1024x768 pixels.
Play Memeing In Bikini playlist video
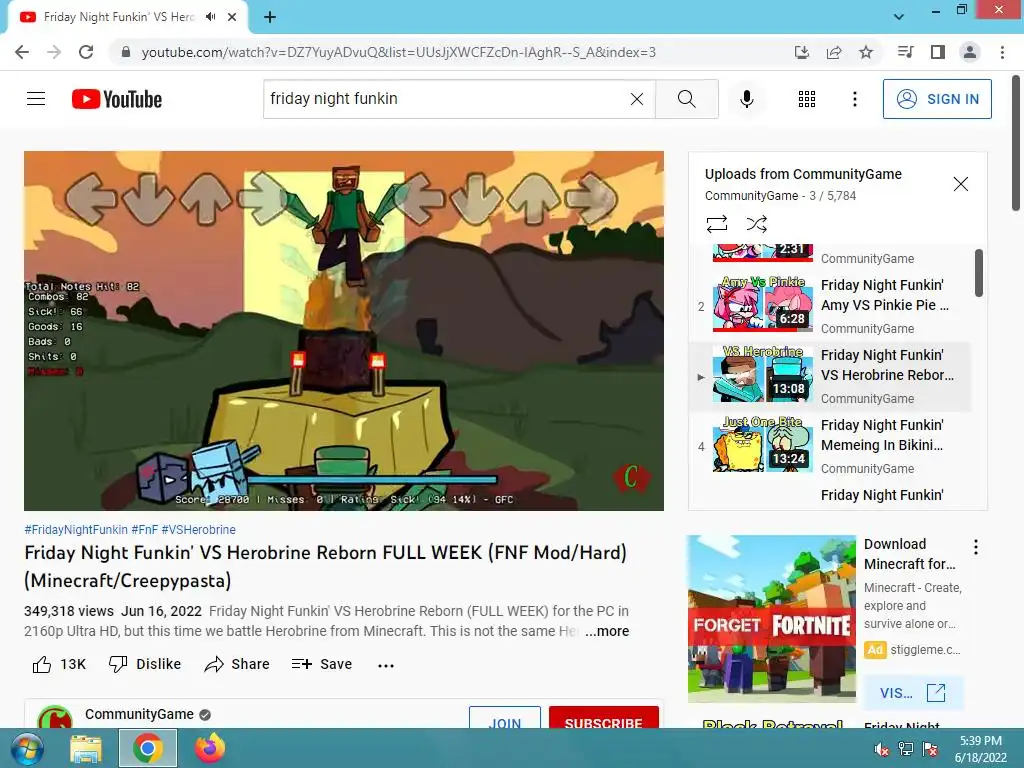coord(830,446)
